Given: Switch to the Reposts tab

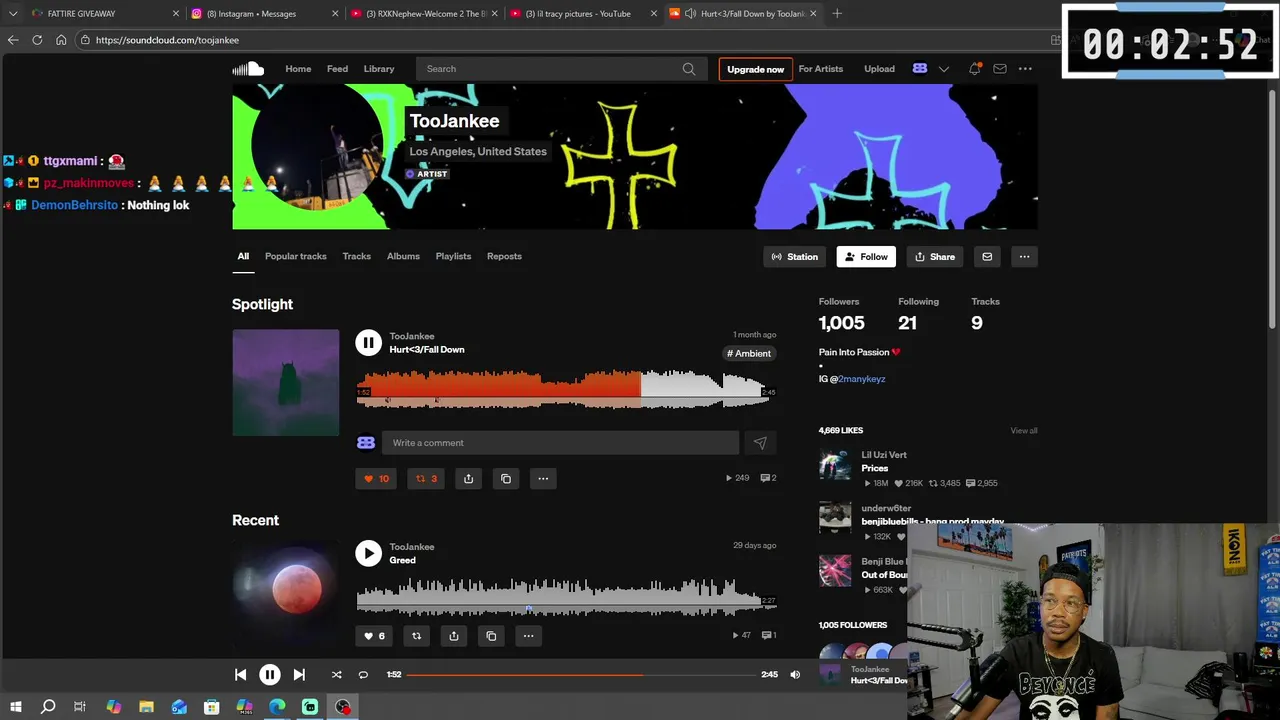Looking at the screenshot, I should (x=504, y=256).
